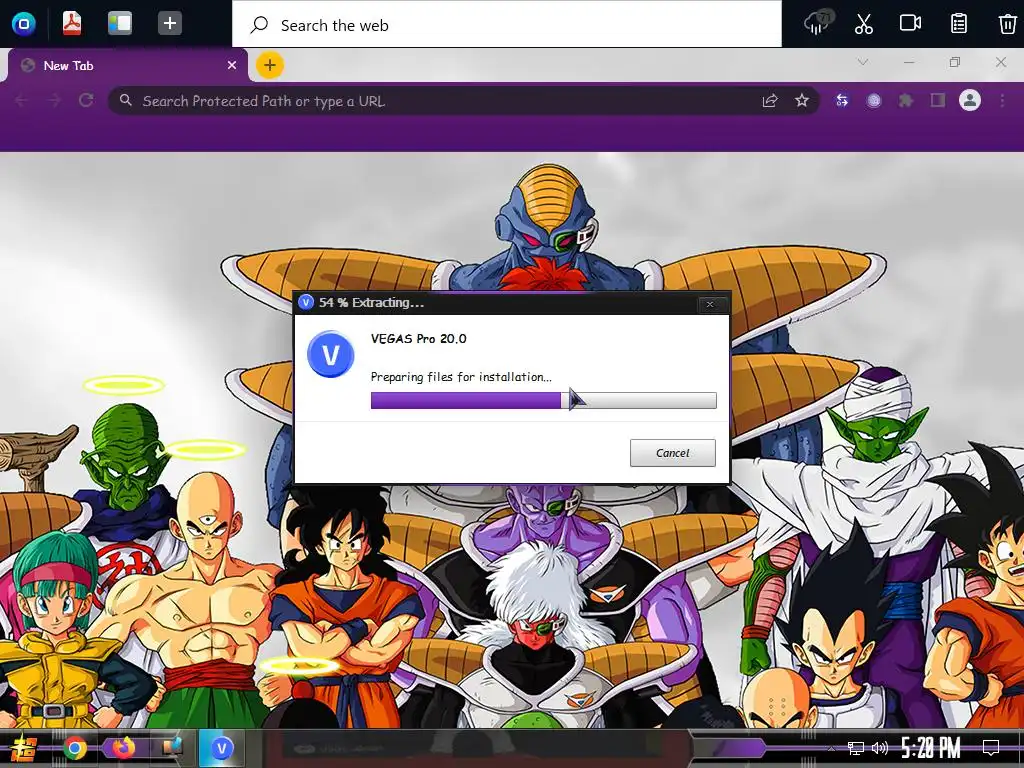Open the taskbar app next to Firefox

coord(171,748)
